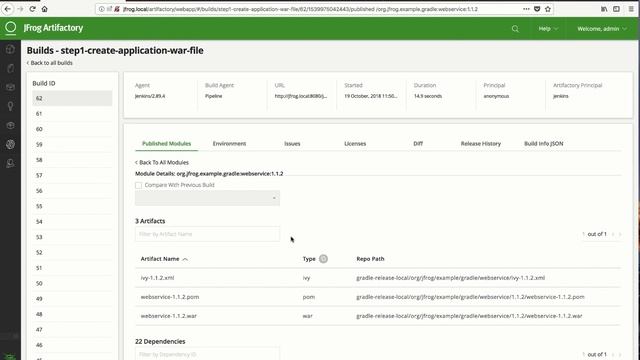Click Filter by Dependency ID field

click(x=207, y=354)
